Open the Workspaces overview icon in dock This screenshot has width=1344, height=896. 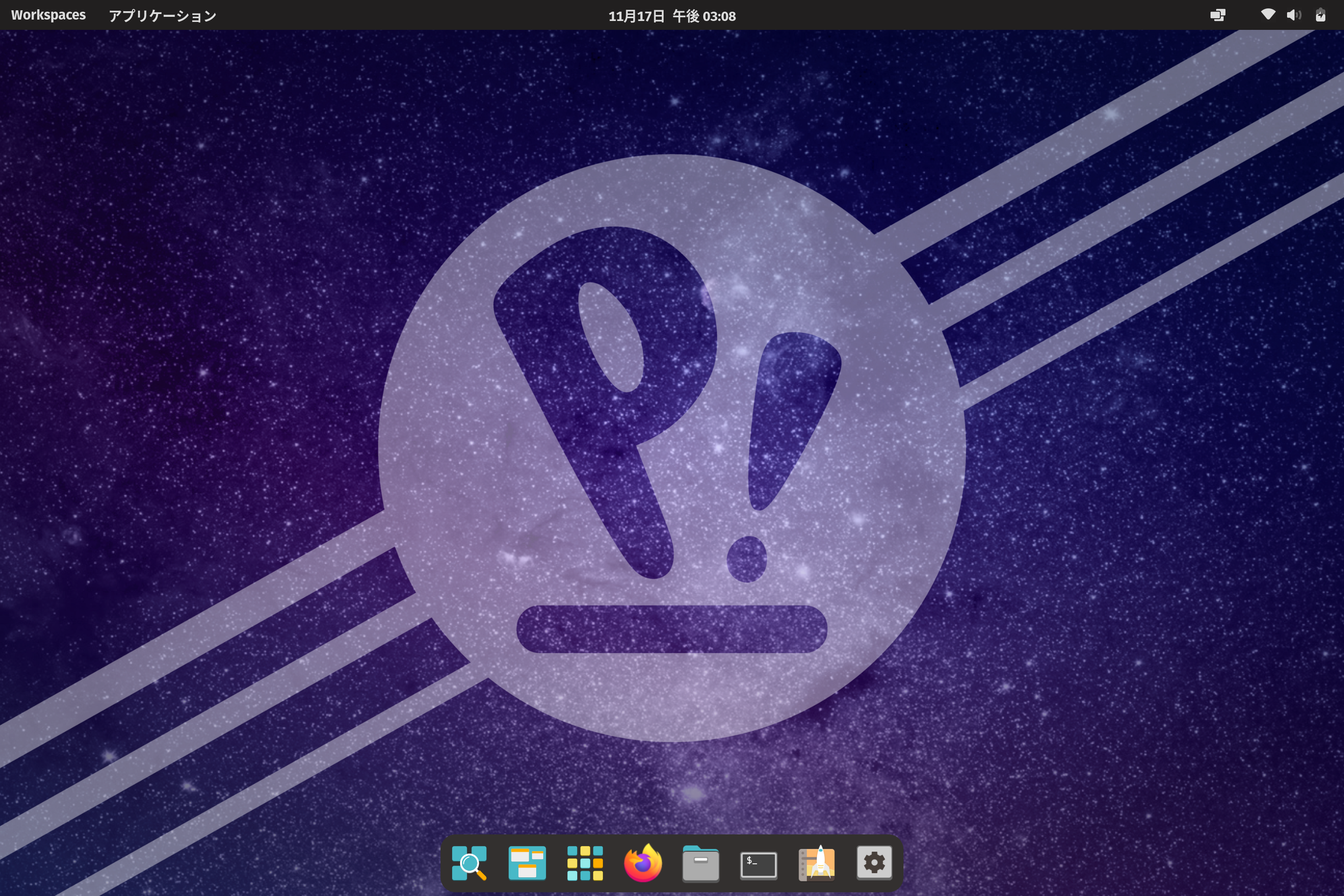(527, 863)
